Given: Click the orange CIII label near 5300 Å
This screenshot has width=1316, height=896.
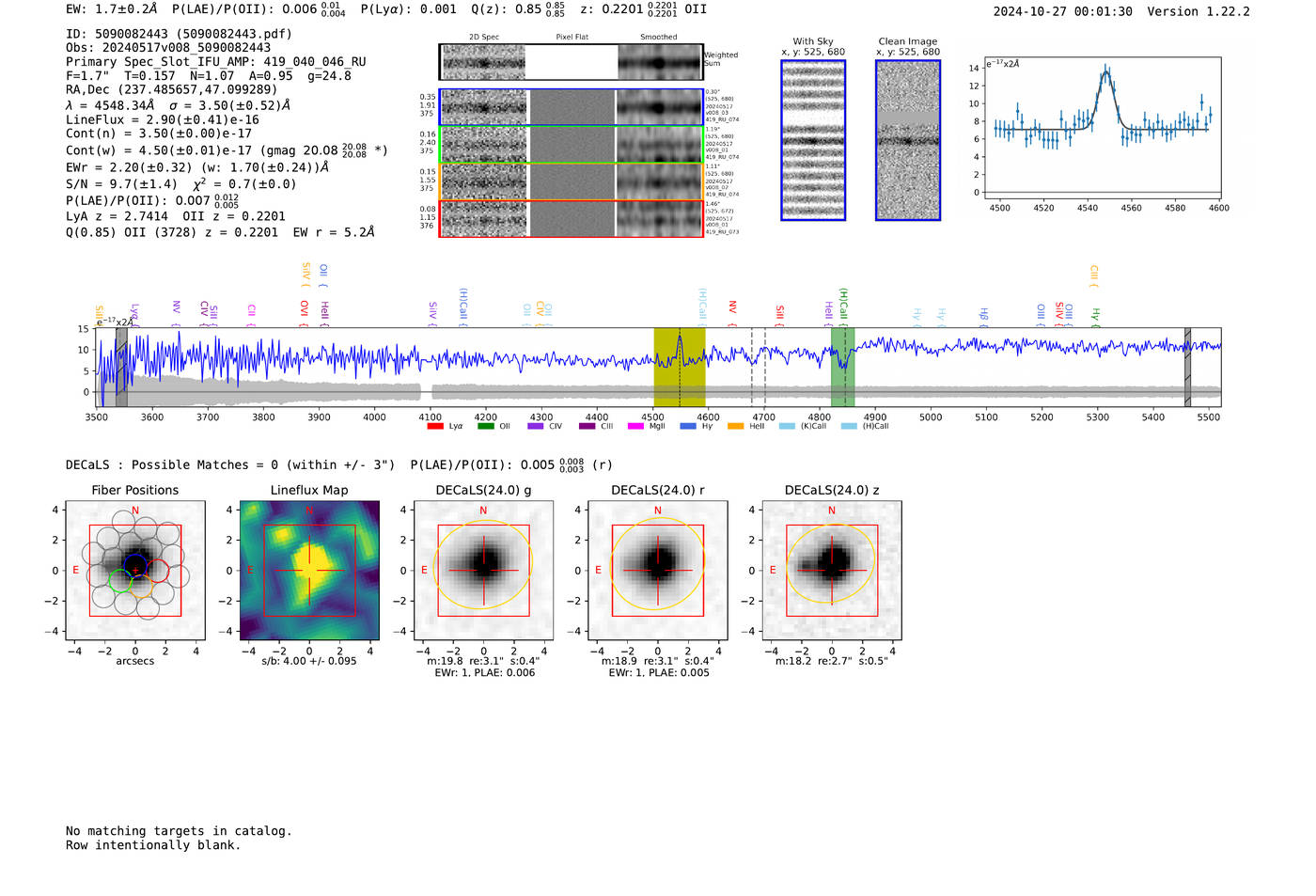Looking at the screenshot, I should pos(1093,275).
